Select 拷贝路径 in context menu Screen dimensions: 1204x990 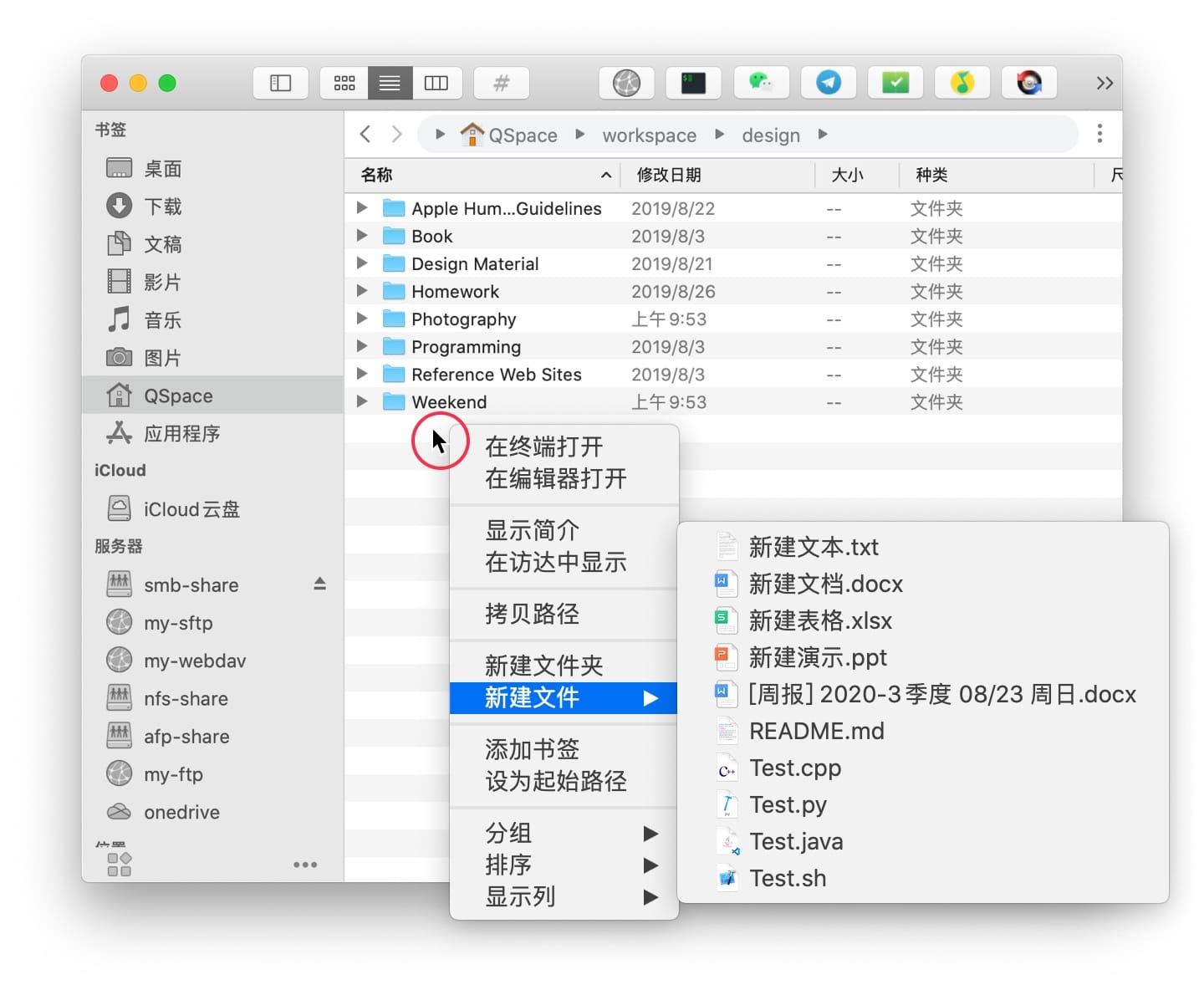coord(532,614)
